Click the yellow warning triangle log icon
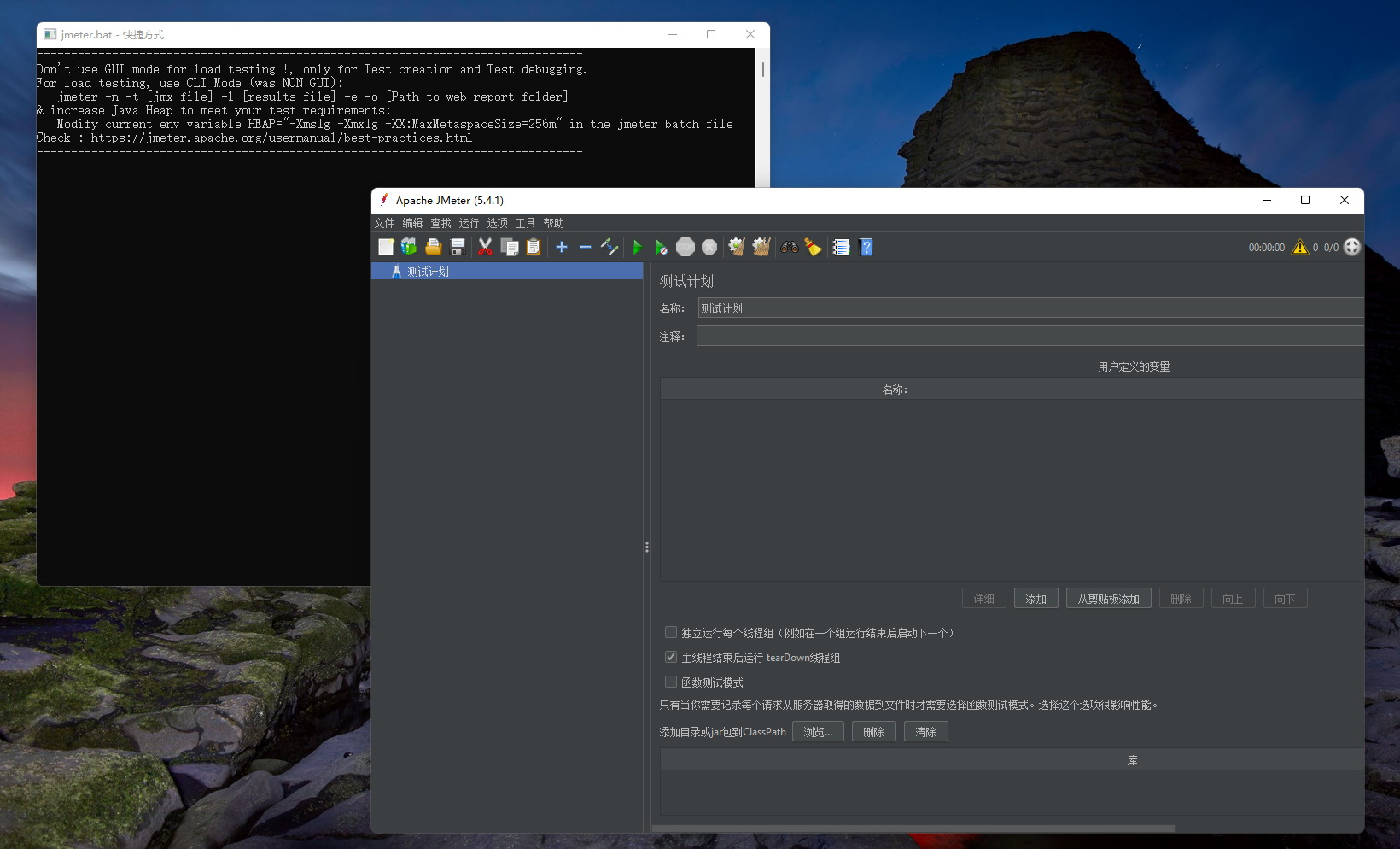Screen dimensions: 1400x849 click(x=1300, y=247)
